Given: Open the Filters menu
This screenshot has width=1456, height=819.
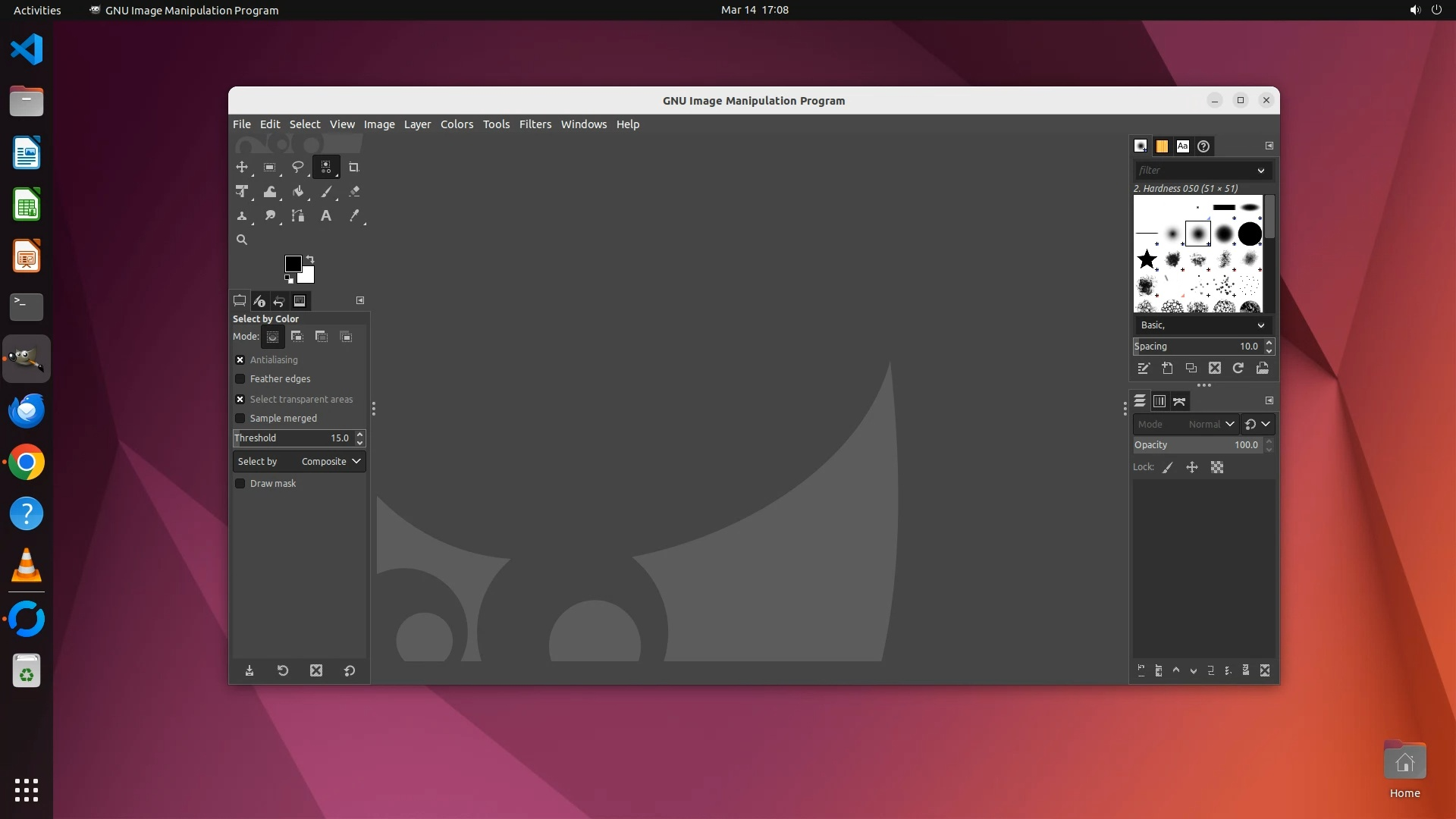Looking at the screenshot, I should point(535,124).
